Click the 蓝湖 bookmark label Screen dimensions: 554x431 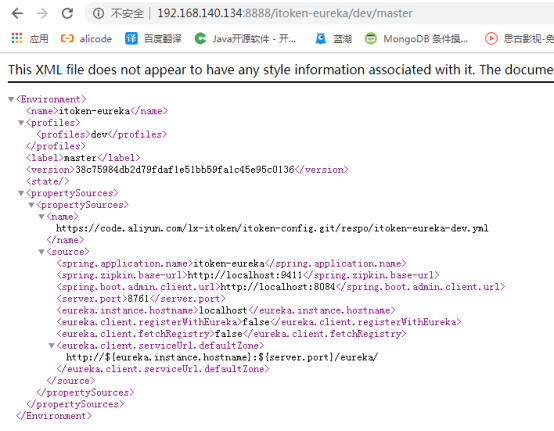point(342,39)
